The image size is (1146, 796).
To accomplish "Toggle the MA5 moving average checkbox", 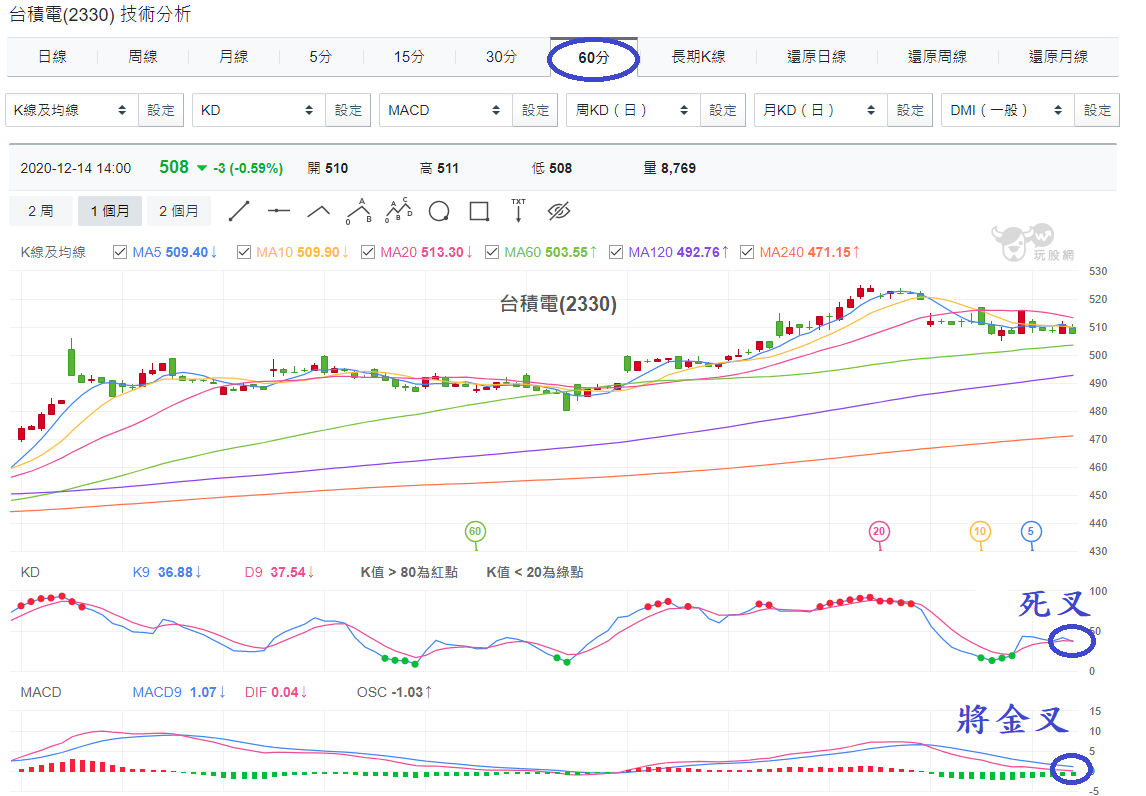I will [120, 252].
